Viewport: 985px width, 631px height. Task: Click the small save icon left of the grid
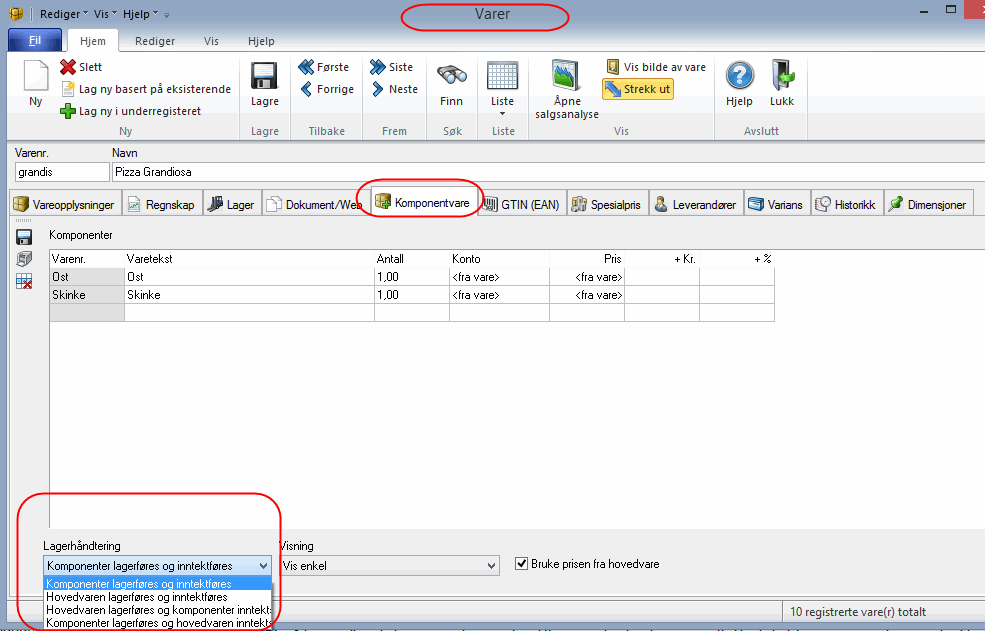(24, 237)
